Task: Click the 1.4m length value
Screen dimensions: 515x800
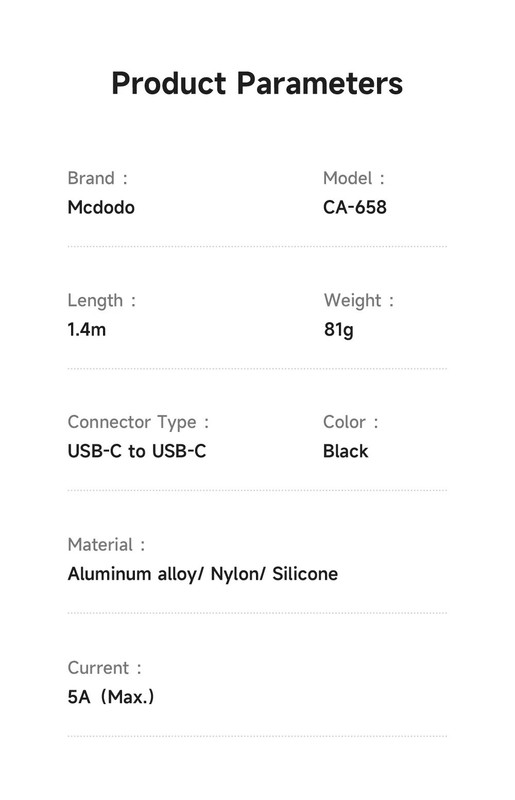Action: coord(86,330)
